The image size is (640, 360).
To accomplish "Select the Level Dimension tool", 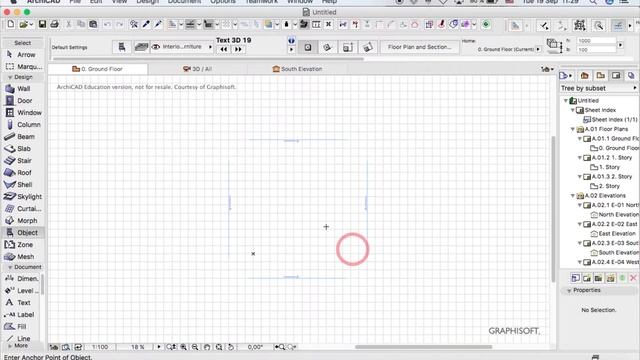I will tap(22, 291).
